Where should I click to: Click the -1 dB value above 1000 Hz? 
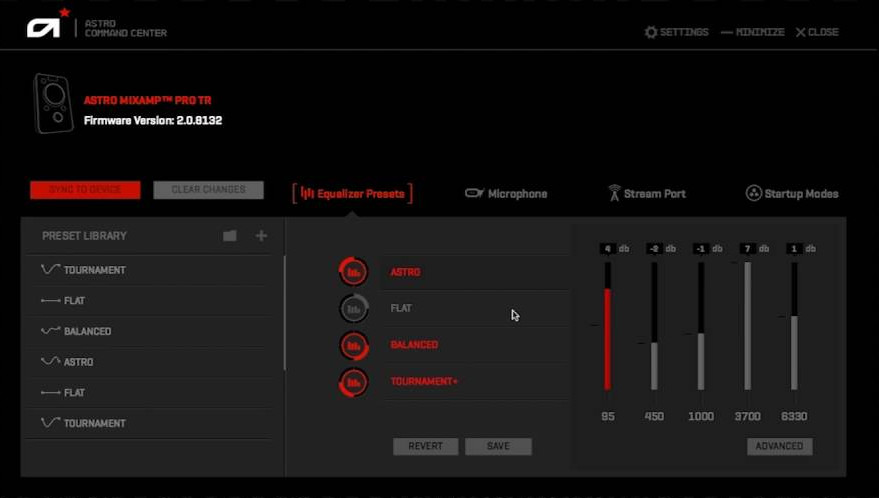coord(701,248)
